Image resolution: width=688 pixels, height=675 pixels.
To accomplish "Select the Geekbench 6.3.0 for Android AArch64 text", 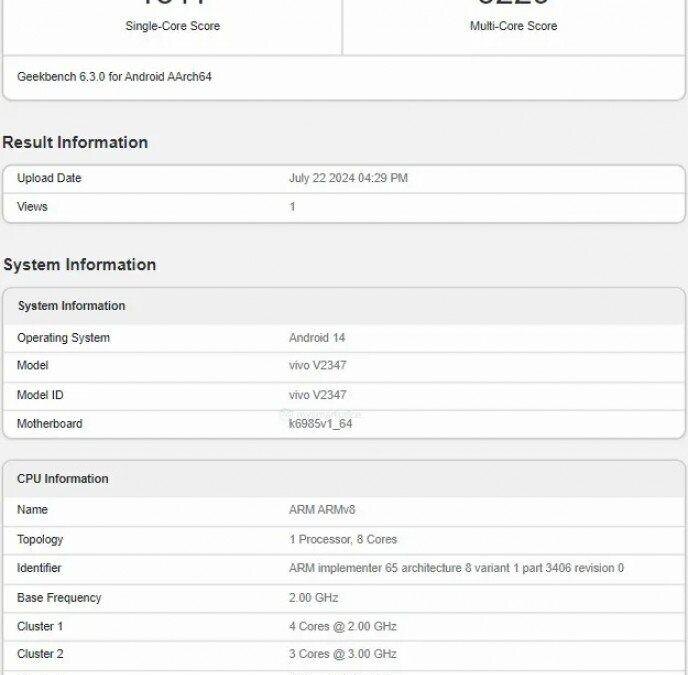I will click(114, 77).
